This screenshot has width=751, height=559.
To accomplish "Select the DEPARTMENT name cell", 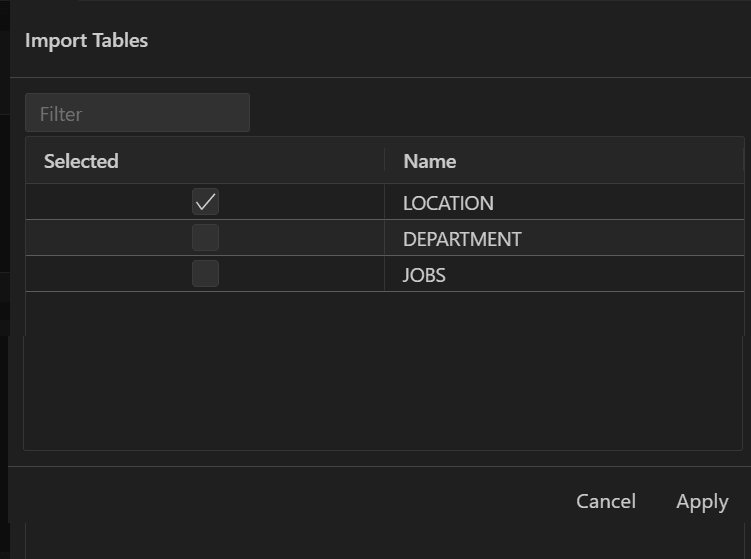I will [462, 239].
